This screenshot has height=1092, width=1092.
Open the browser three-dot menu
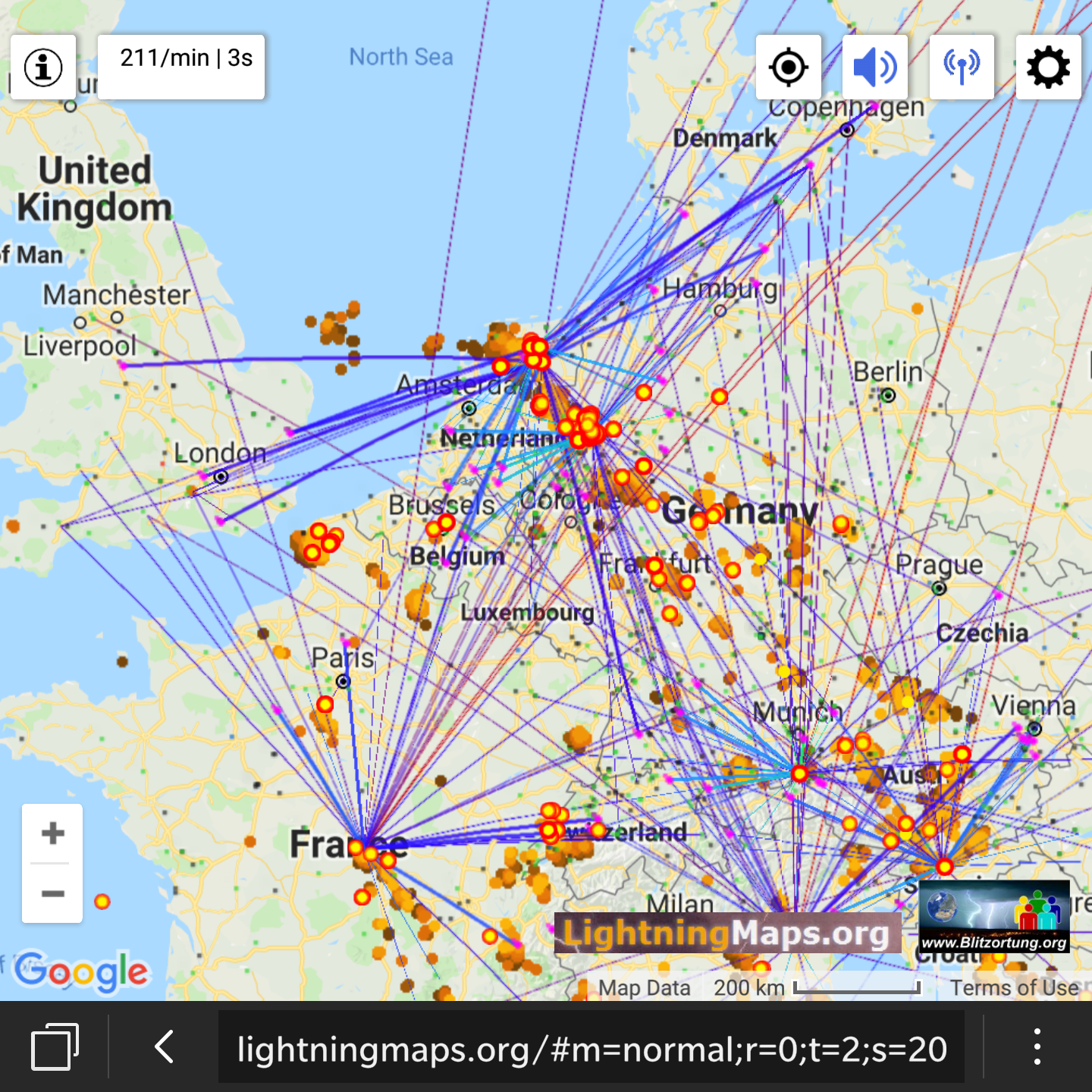tap(1037, 1047)
